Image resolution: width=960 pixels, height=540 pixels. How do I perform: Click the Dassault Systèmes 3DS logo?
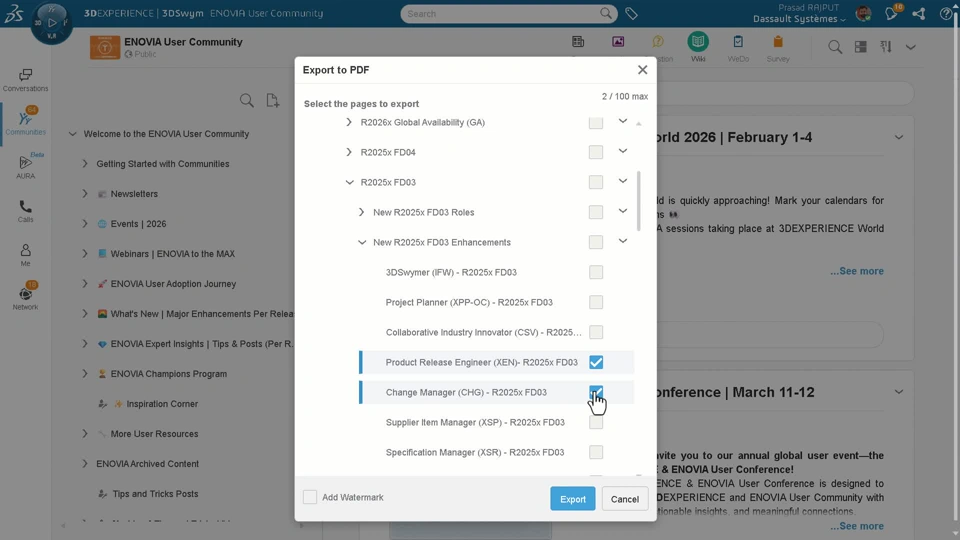tap(13, 13)
